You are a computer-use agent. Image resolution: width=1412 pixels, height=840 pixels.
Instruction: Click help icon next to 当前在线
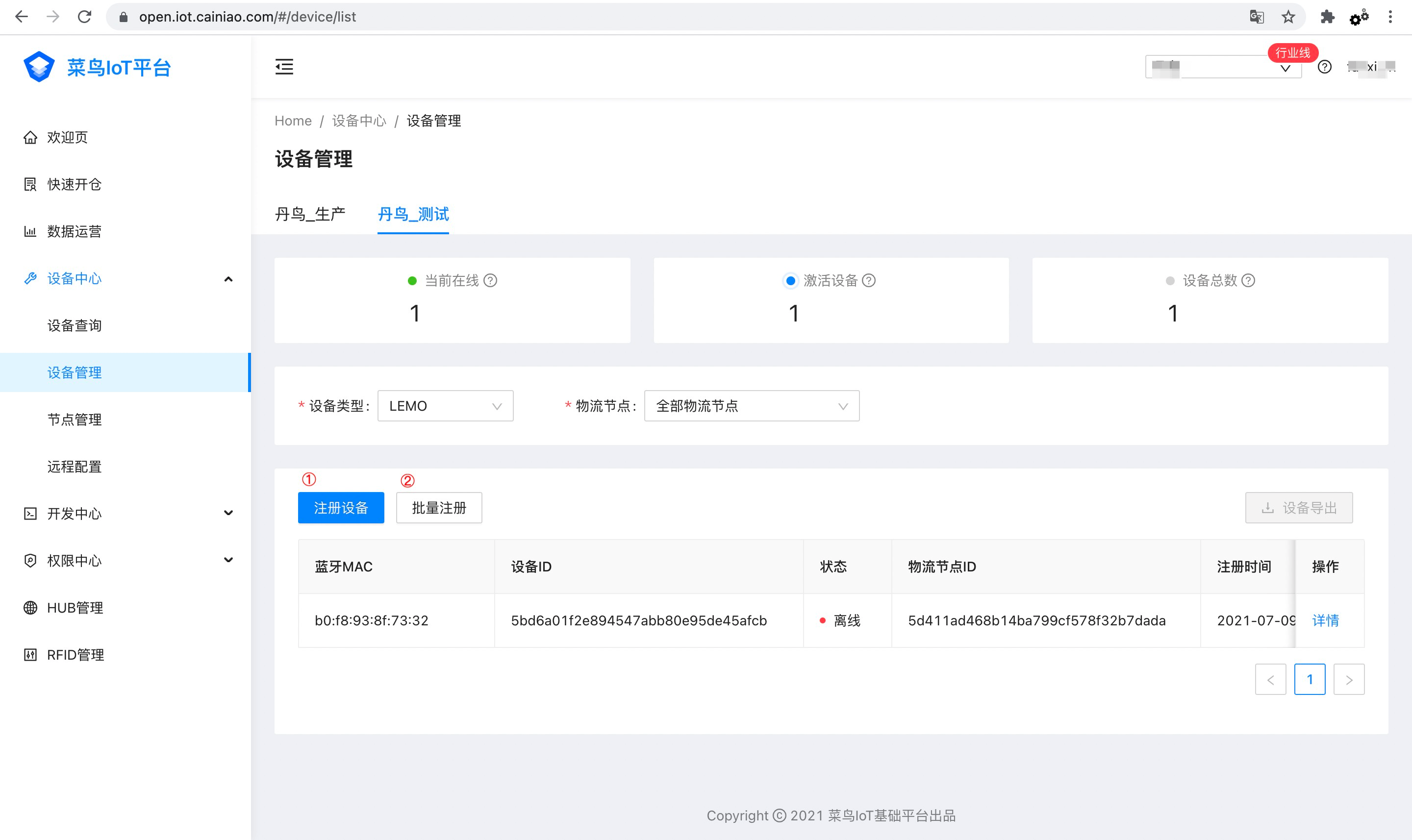click(490, 280)
